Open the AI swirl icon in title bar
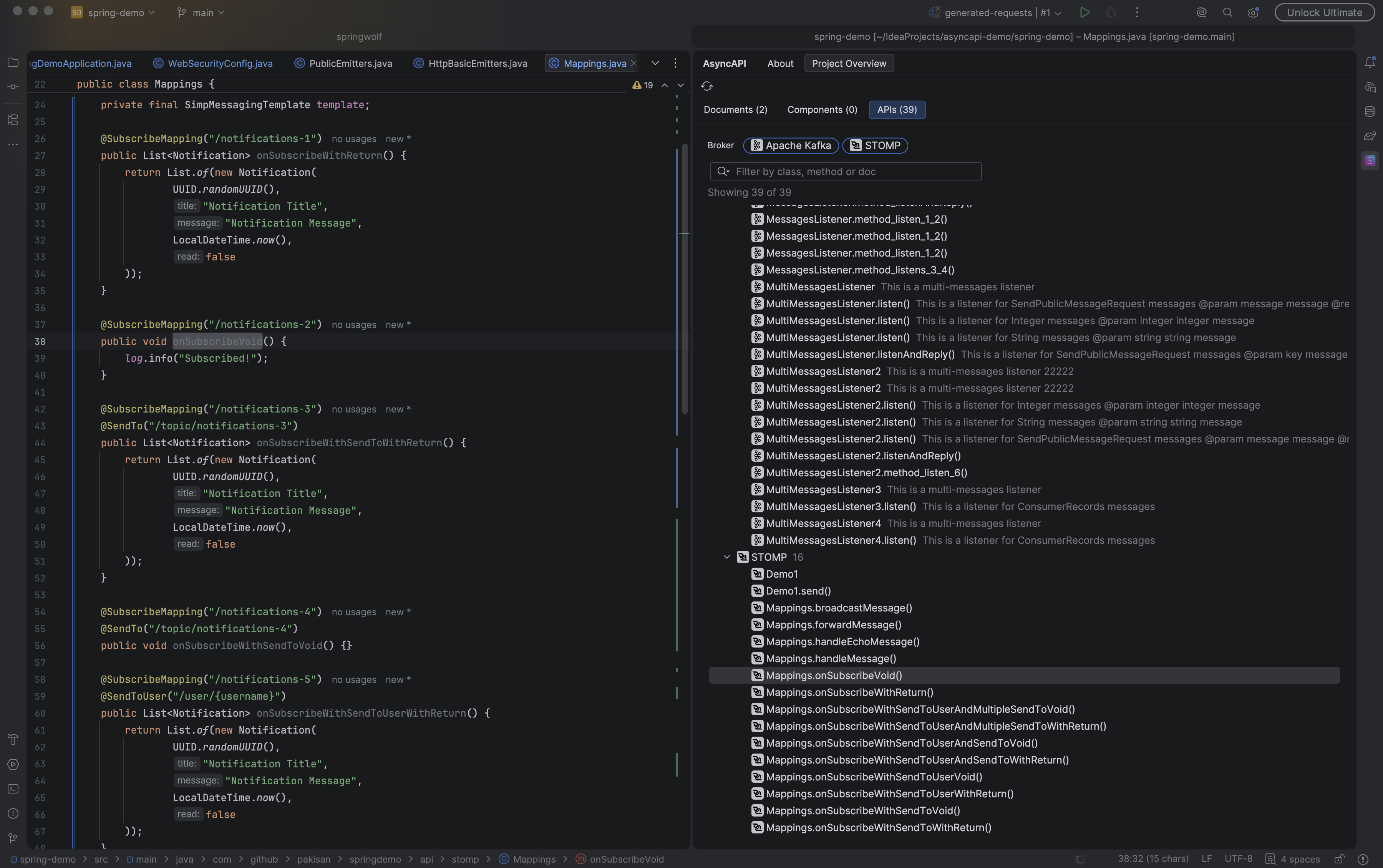This screenshot has width=1383, height=868. pos(1201,12)
